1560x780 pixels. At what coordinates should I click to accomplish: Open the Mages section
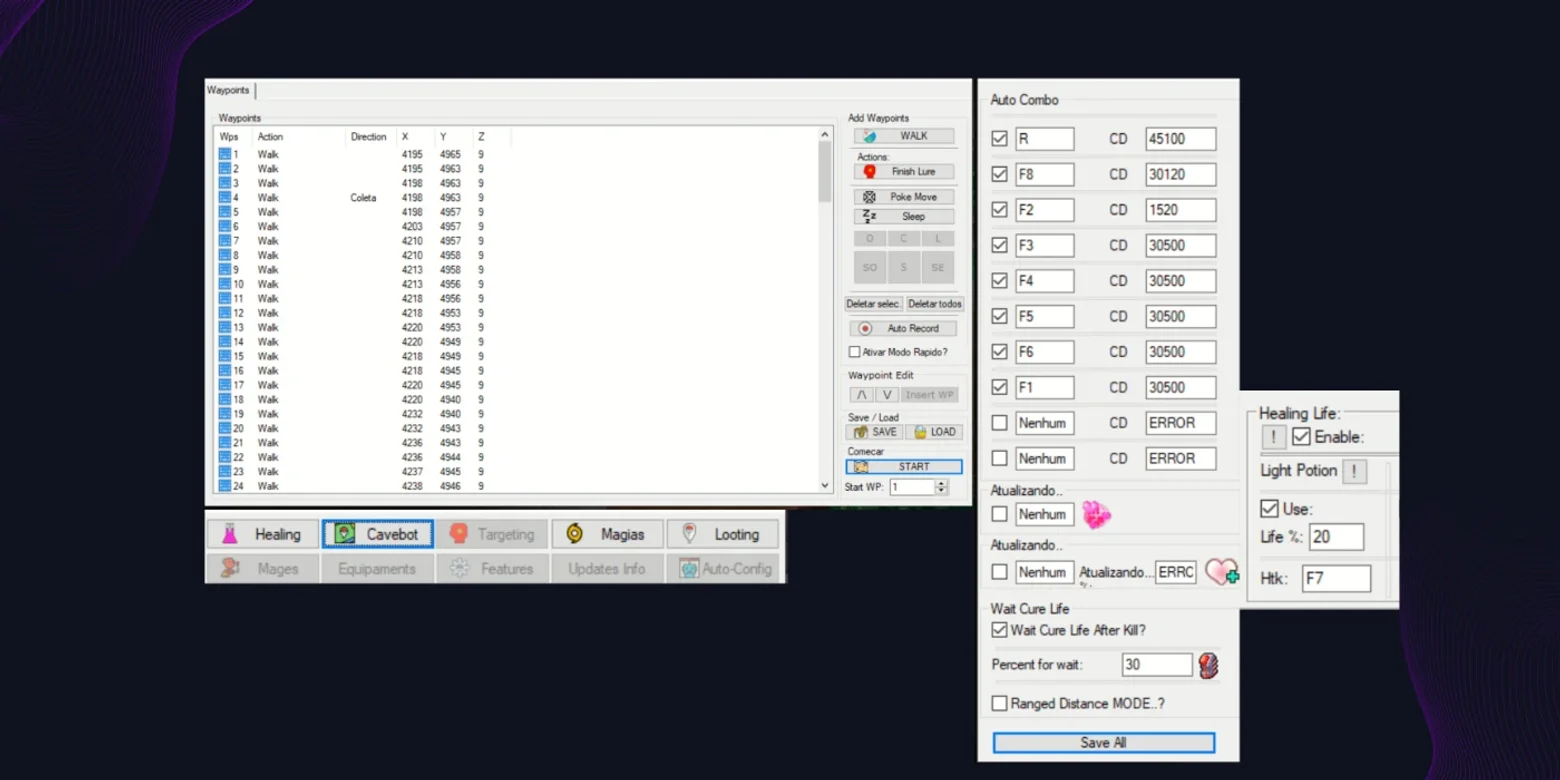coord(263,569)
